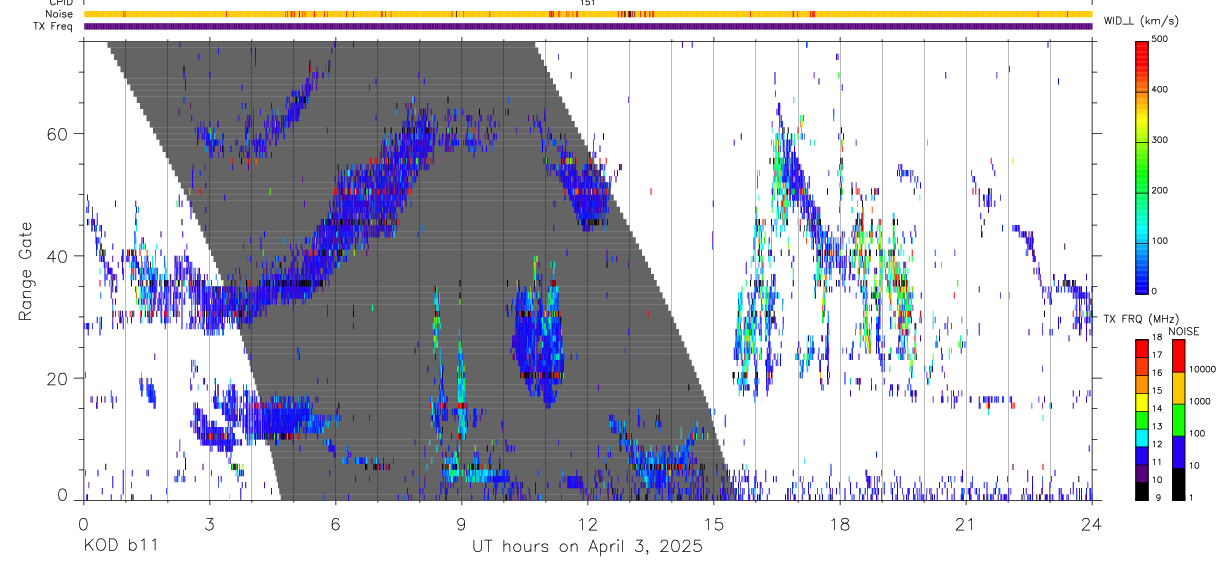Click the 200 tick on the width color bar
The image size is (1228, 567).
pyautogui.click(x=1162, y=190)
